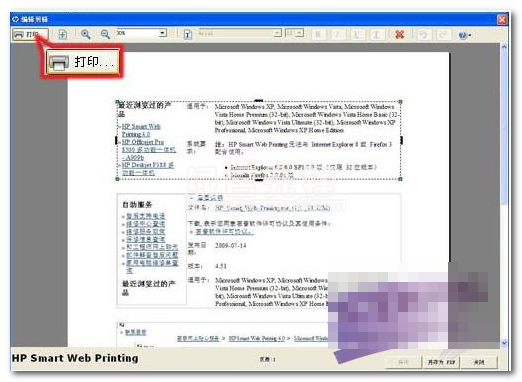522x382 pixels.
Task: Click the Print (打印) toolbar button
Action: pos(30,35)
